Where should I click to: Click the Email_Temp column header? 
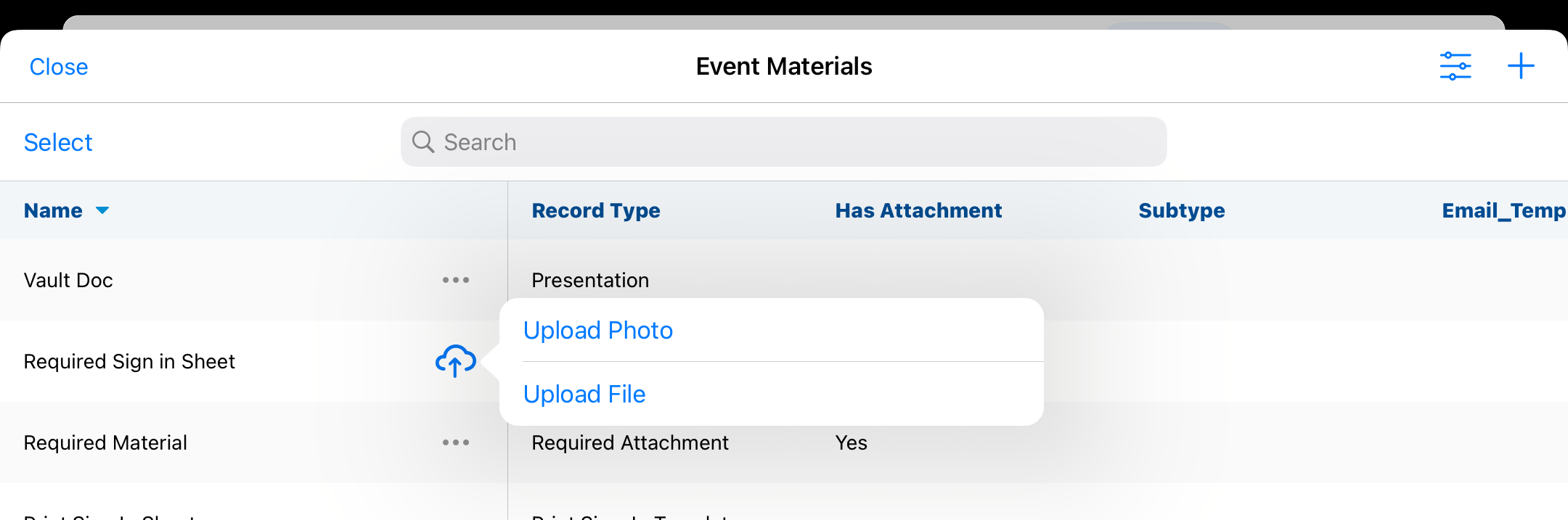coord(1503,210)
